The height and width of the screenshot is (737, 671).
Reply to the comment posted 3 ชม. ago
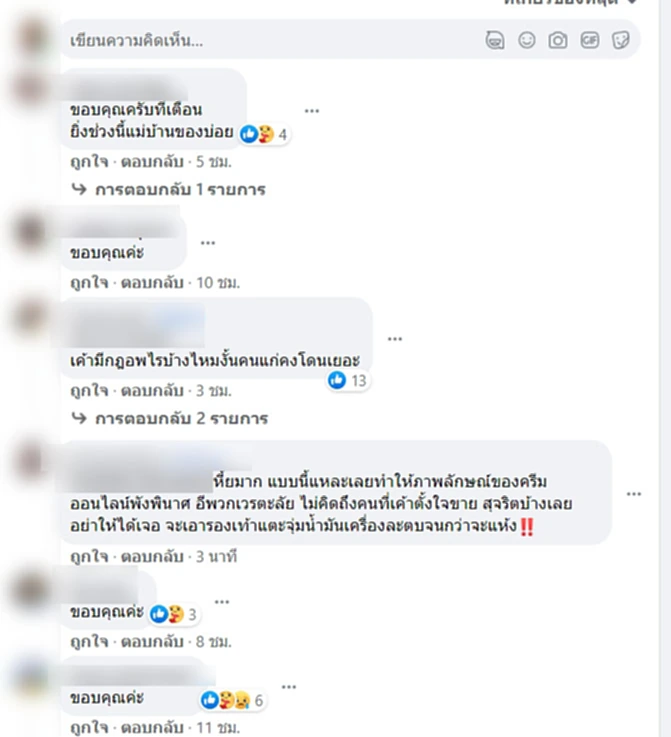(152, 391)
